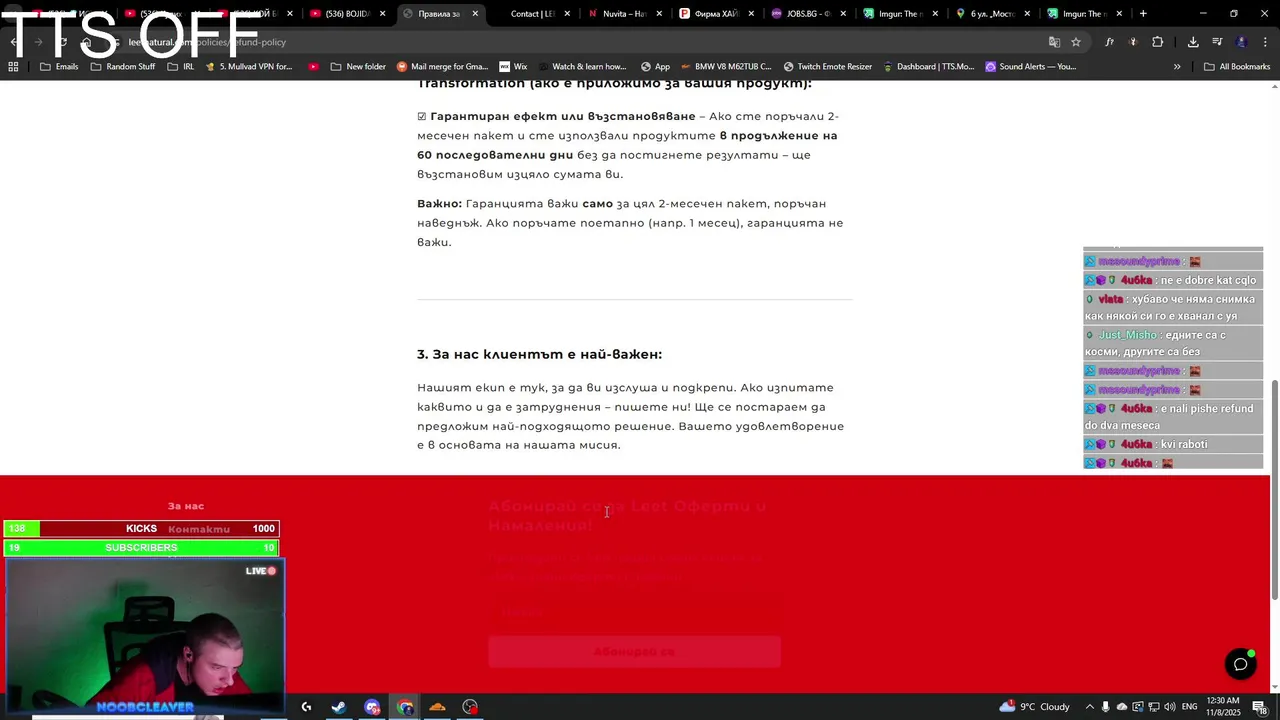The height and width of the screenshot is (720, 1280).
Task: Open the Twitch Emote Resizer bookmark
Action: 827,67
